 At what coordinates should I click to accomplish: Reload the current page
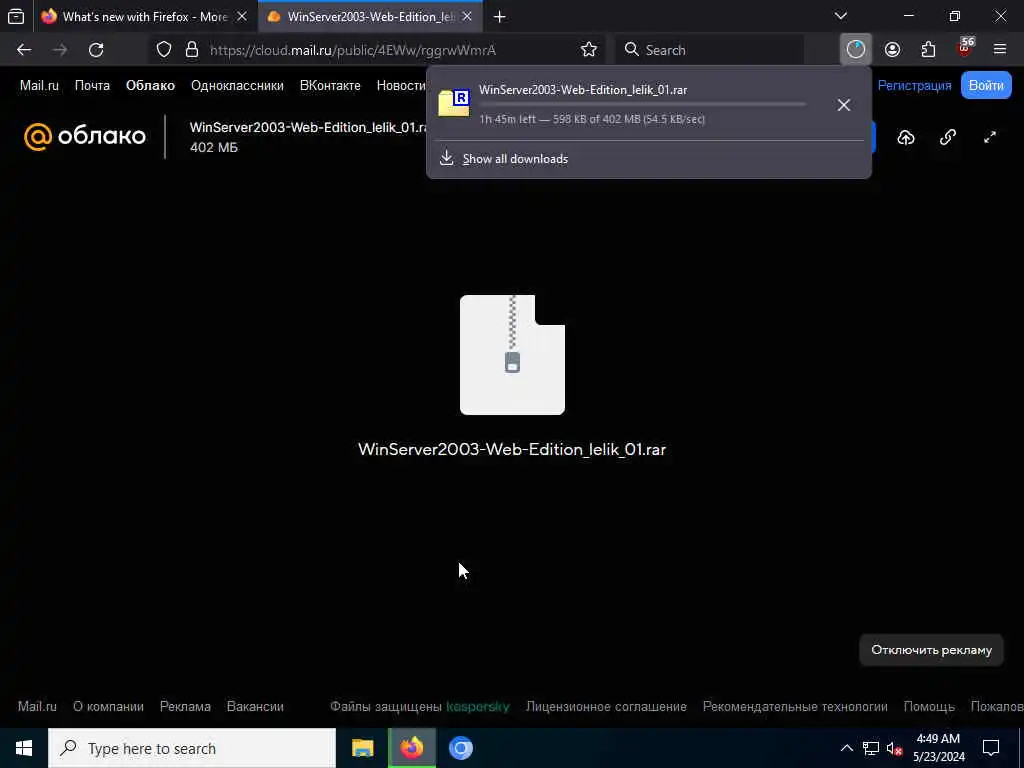tap(96, 50)
